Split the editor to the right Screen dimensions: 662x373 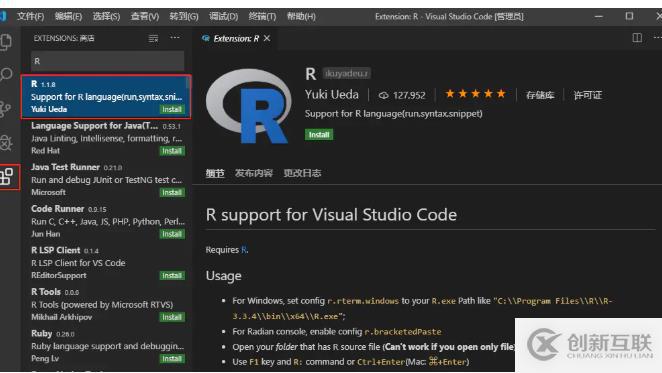tap(637, 38)
